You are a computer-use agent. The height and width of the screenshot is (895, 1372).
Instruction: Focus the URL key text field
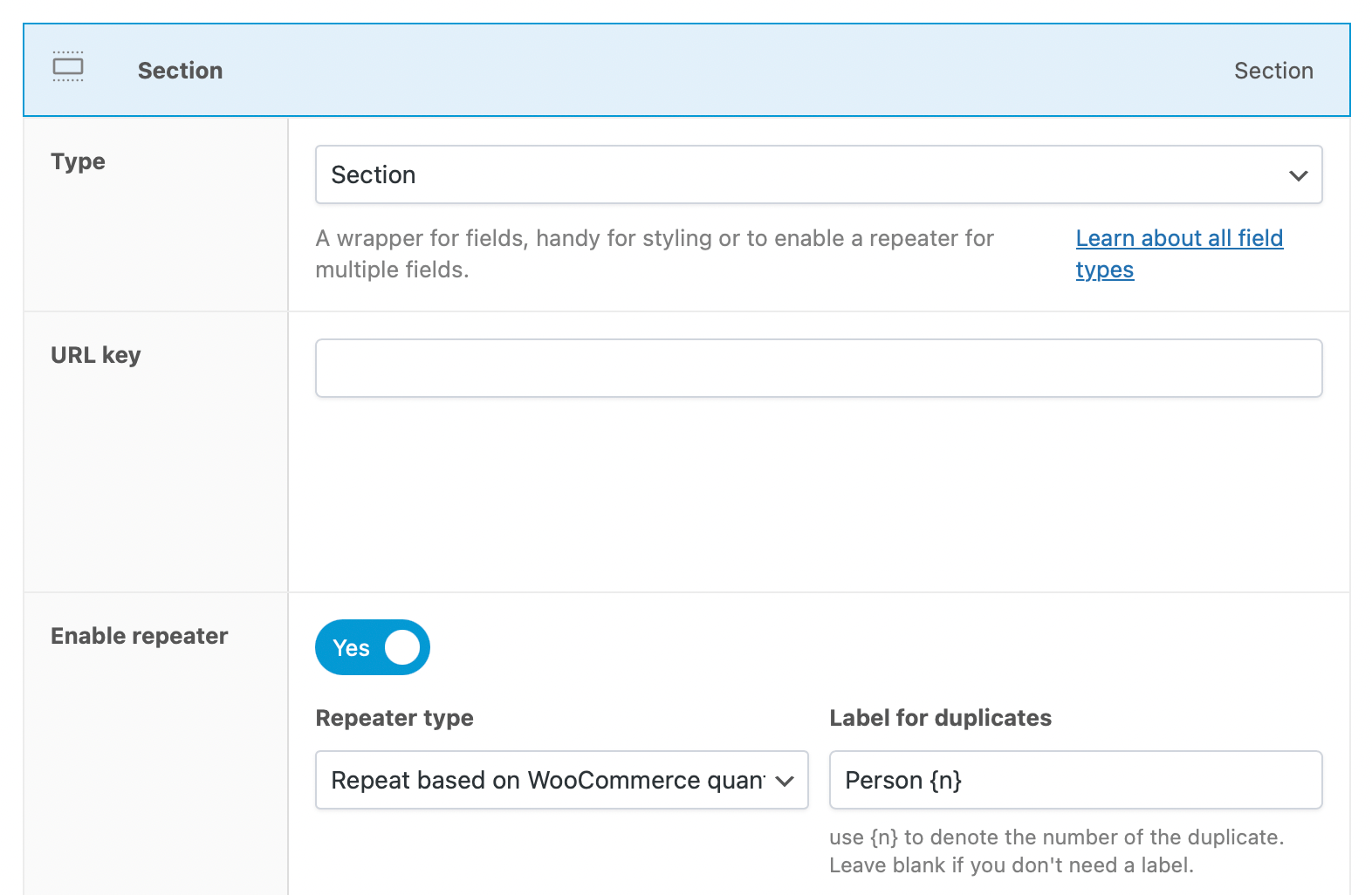coord(818,368)
